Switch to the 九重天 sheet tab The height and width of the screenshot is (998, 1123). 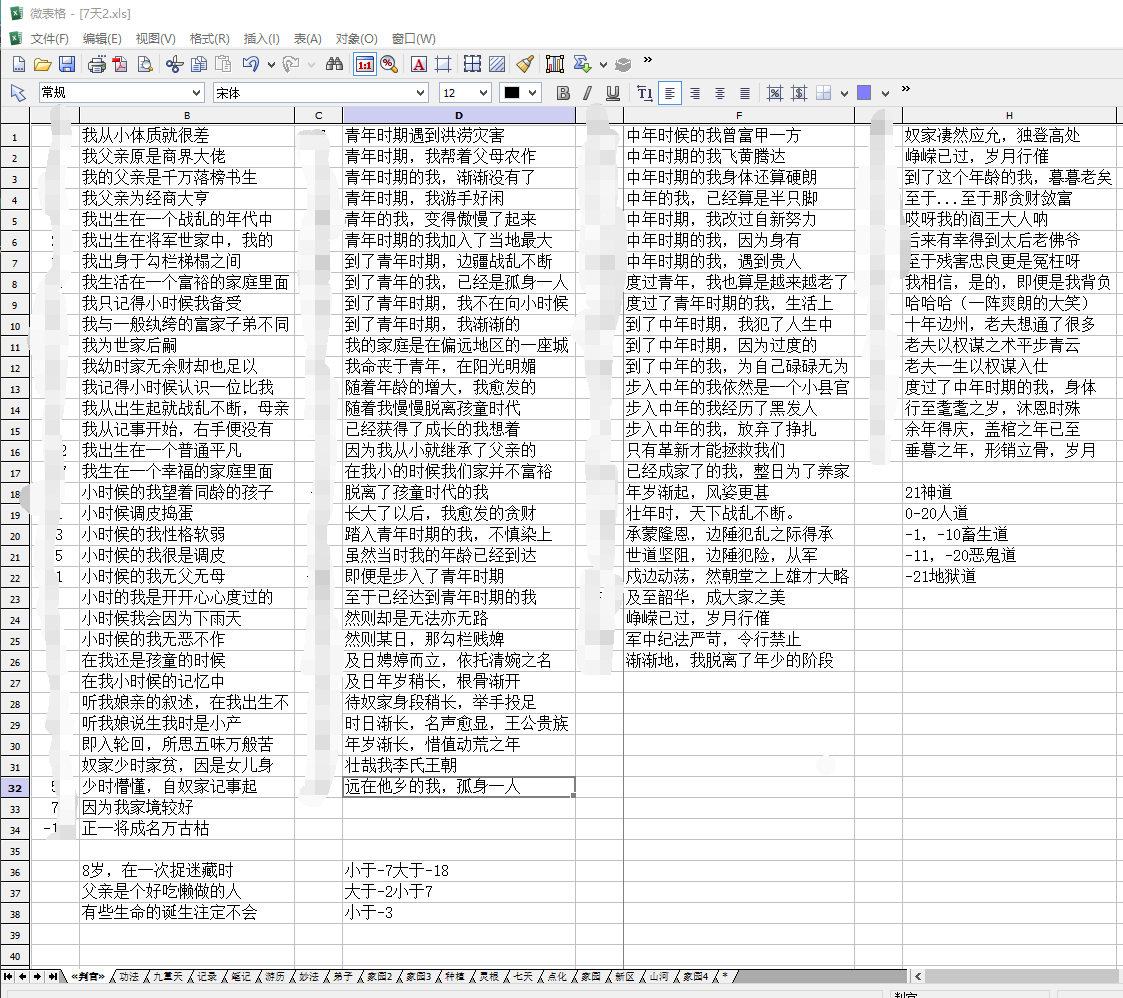(x=166, y=976)
